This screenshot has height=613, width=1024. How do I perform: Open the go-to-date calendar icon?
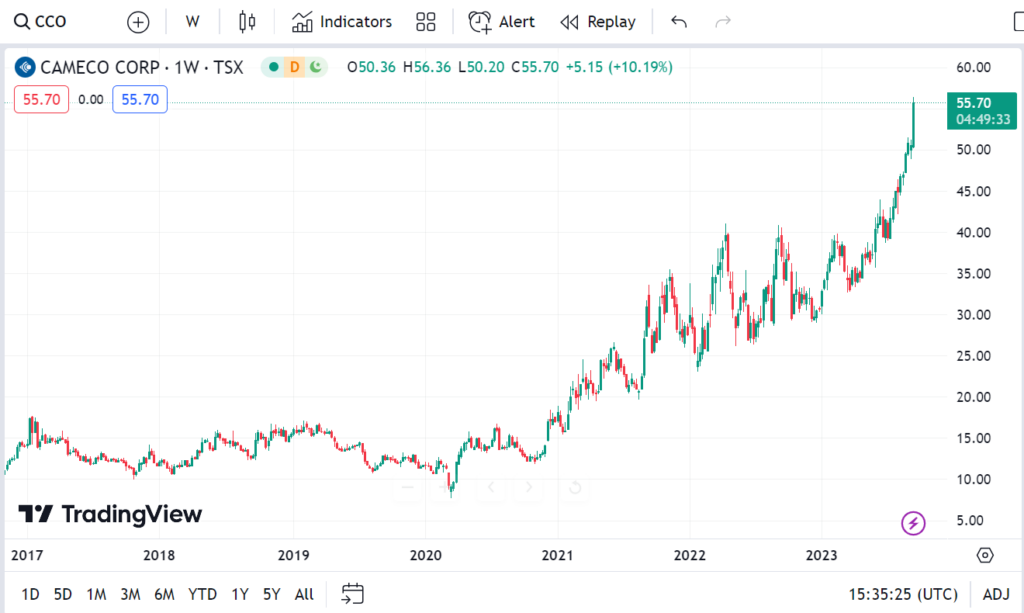click(353, 593)
